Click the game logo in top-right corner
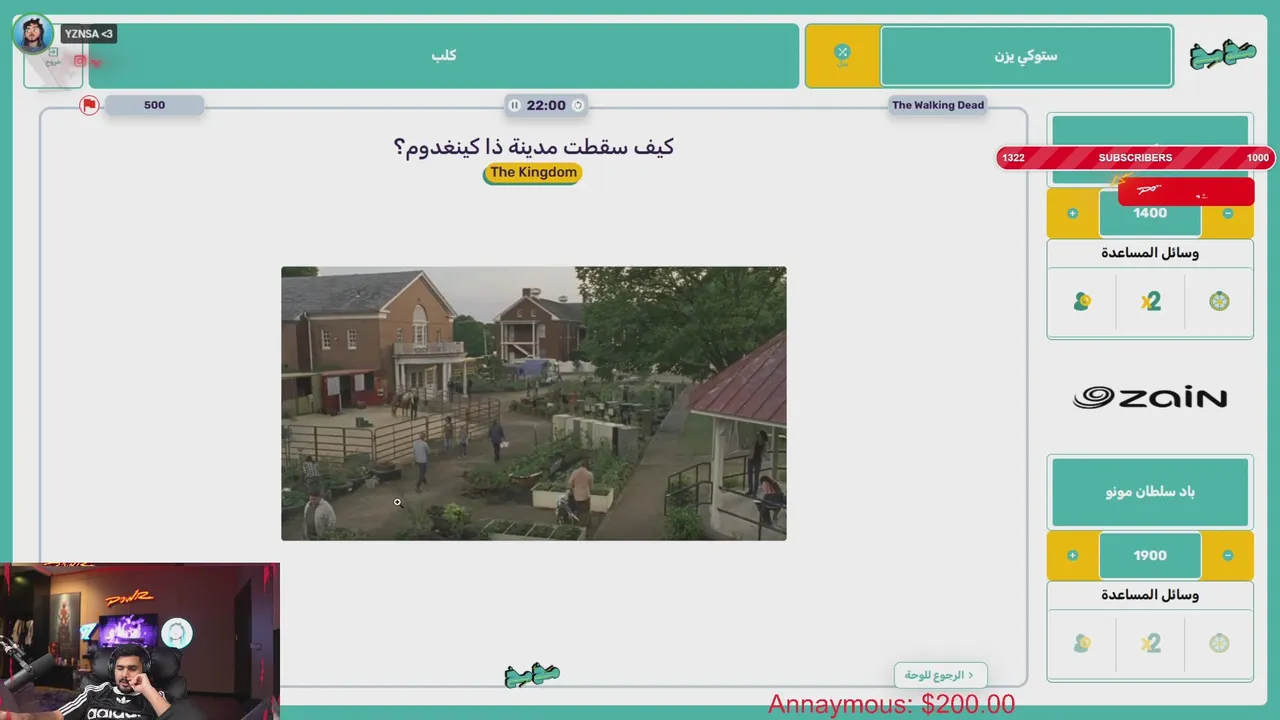The height and width of the screenshot is (720, 1280). pos(1223,55)
